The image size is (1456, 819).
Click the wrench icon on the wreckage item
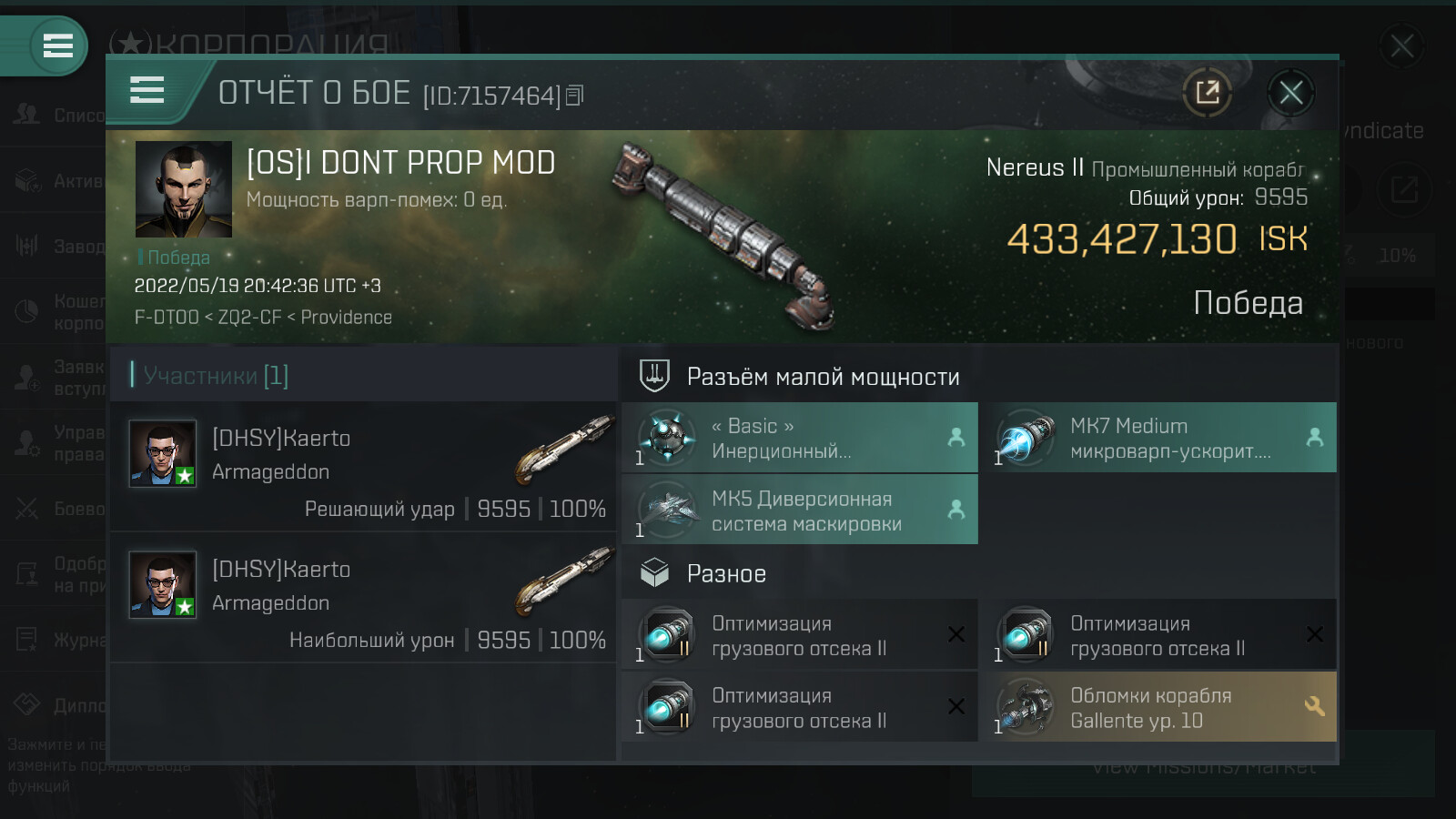tap(1314, 706)
